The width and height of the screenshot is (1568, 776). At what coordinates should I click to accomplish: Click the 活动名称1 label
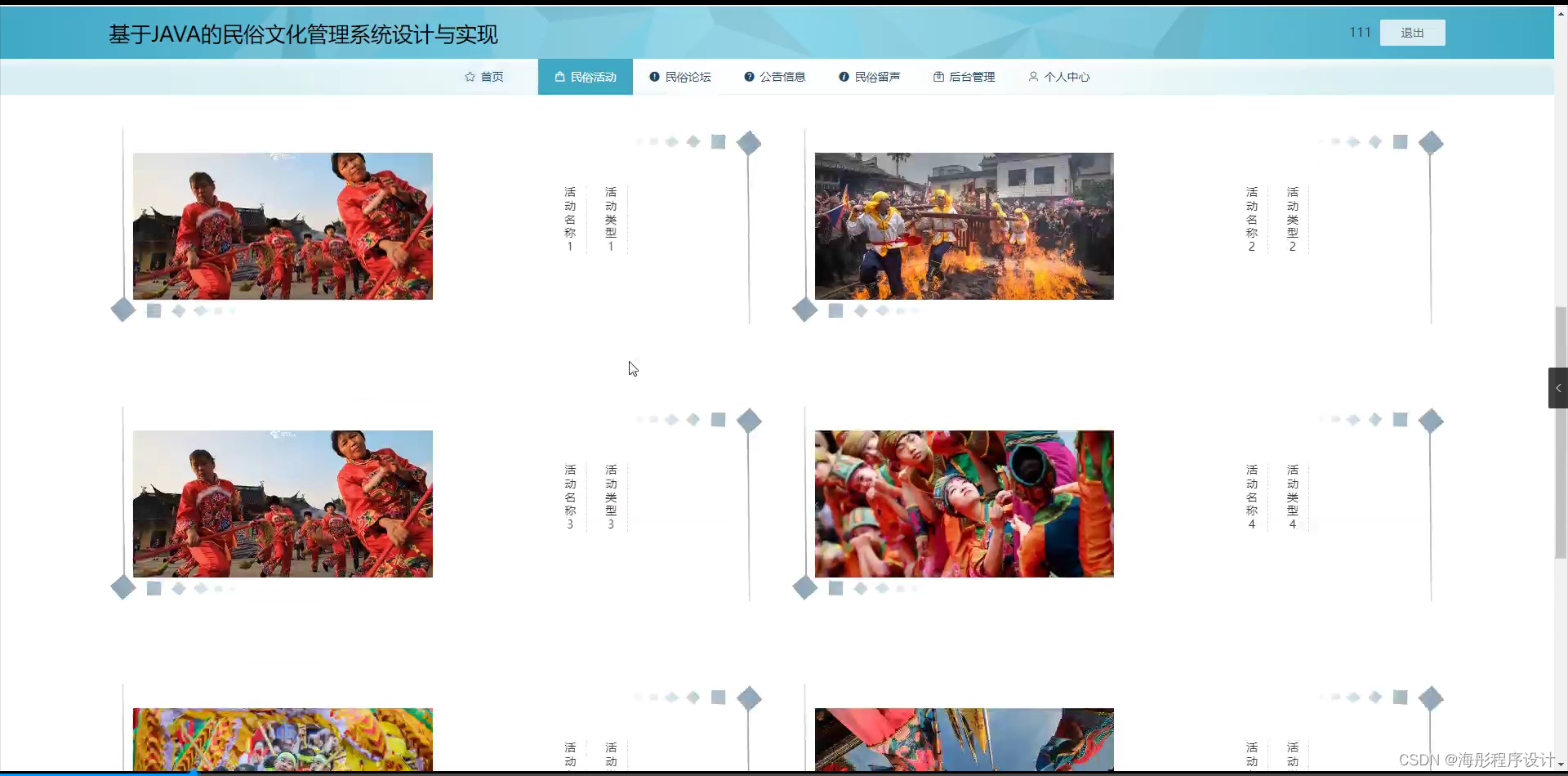click(x=570, y=219)
